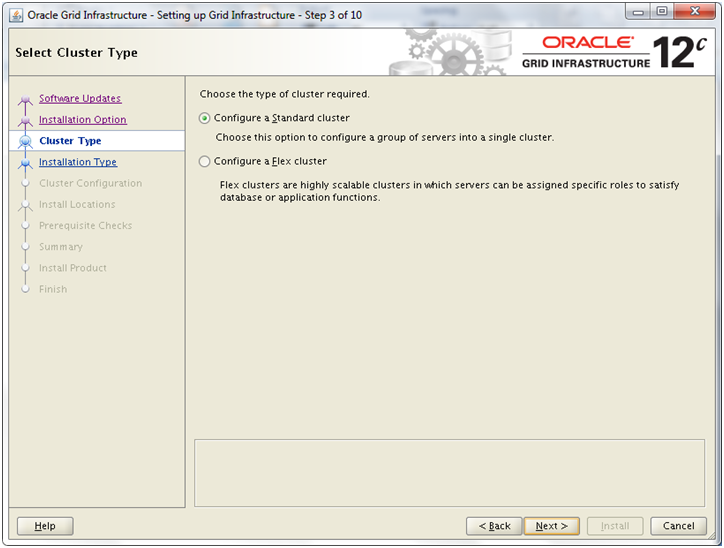Go back with the Back button
The height and width of the screenshot is (548, 724).
point(494,526)
